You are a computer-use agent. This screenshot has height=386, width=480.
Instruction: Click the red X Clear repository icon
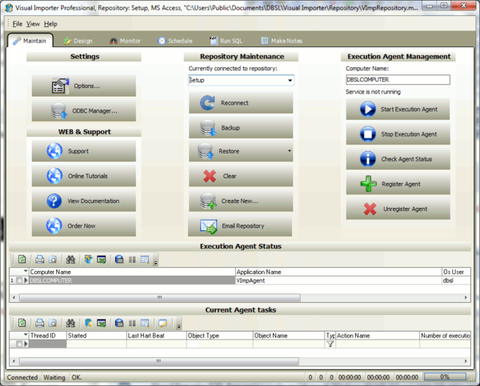[210, 176]
